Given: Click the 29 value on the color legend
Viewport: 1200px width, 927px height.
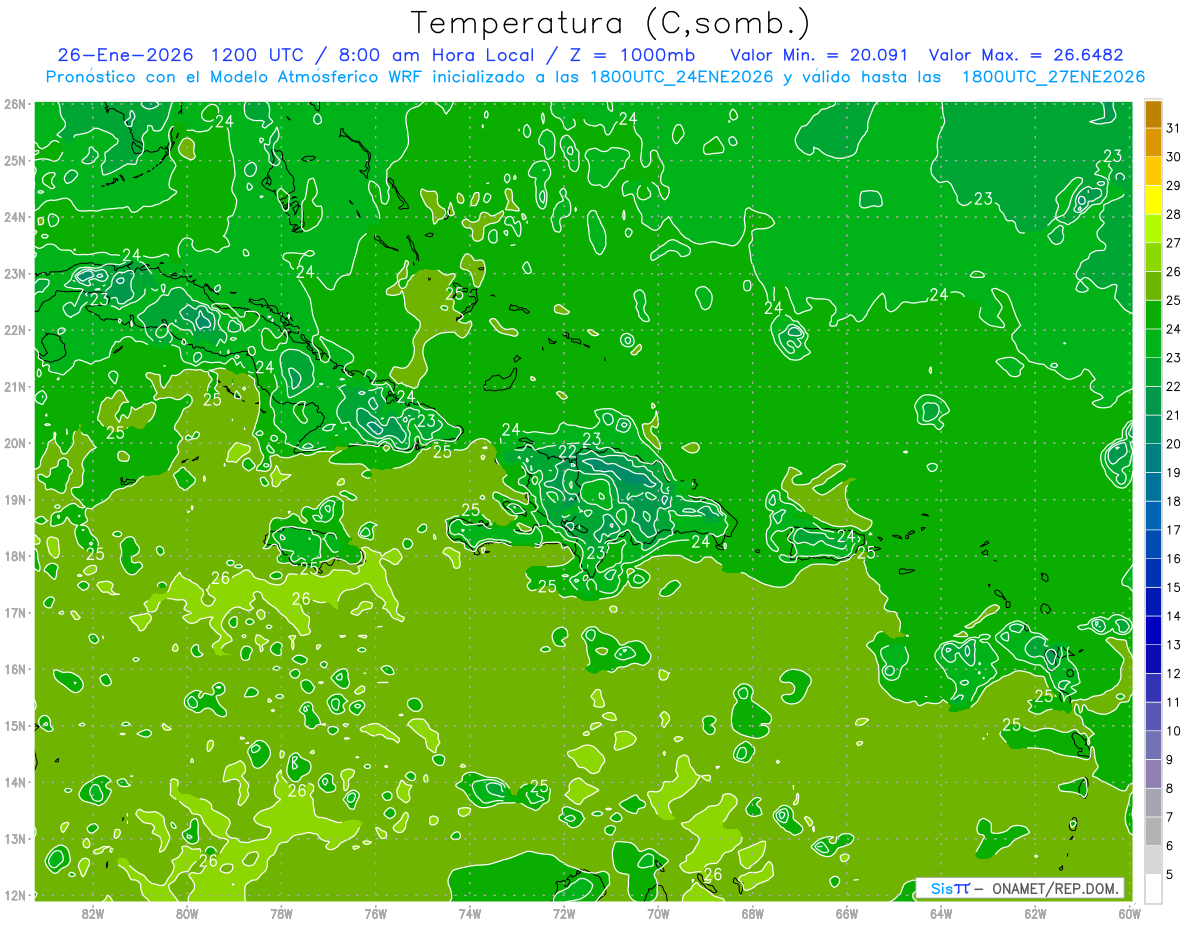Looking at the screenshot, I should pos(1174,185).
